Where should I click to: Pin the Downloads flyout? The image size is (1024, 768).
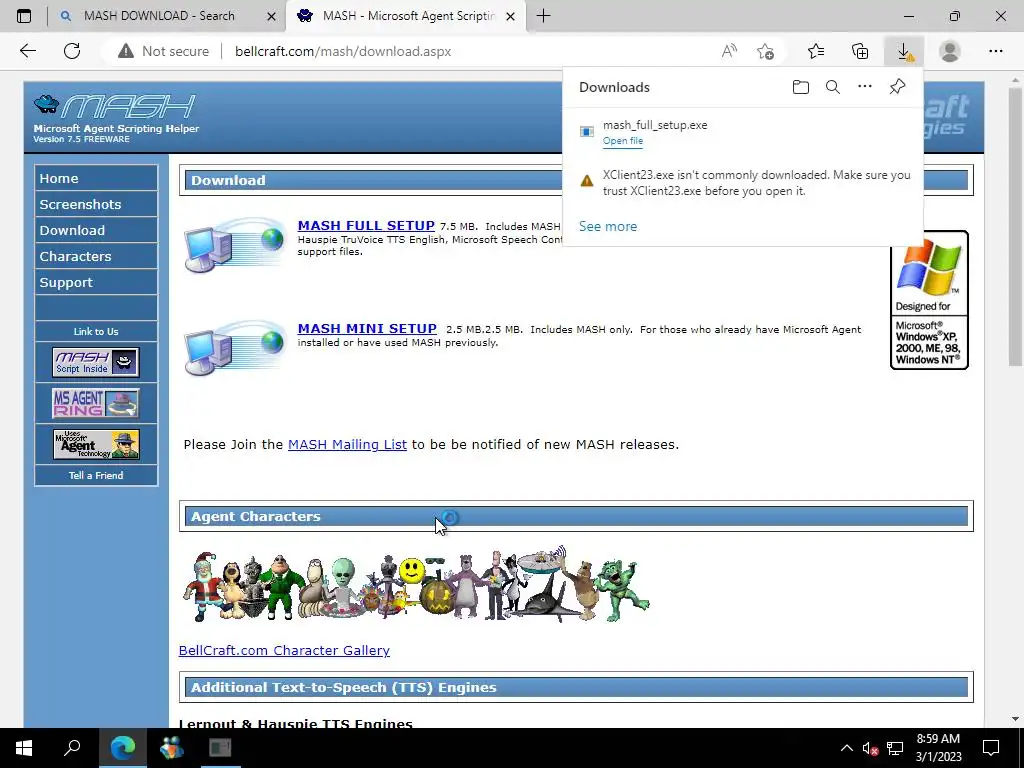coord(897,87)
